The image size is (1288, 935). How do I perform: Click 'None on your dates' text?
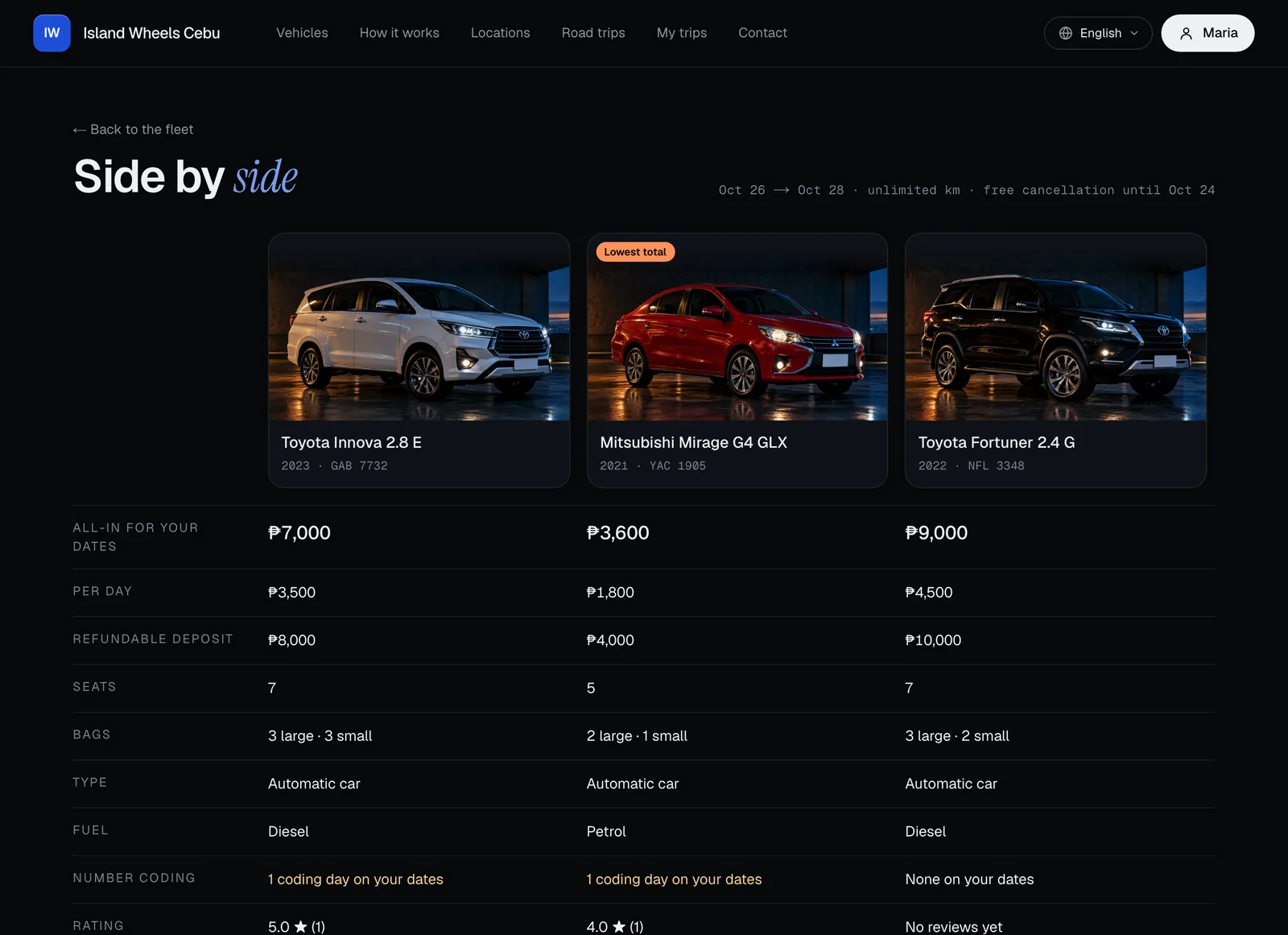coord(969,879)
